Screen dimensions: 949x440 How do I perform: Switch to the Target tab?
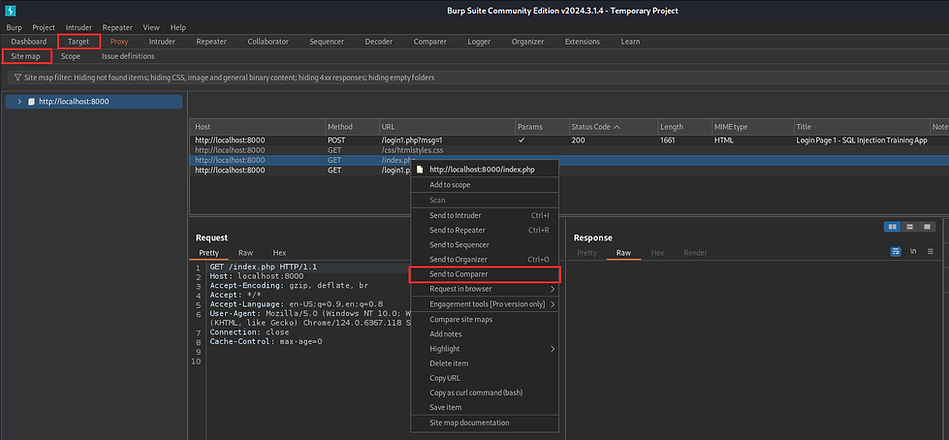[x=79, y=42]
